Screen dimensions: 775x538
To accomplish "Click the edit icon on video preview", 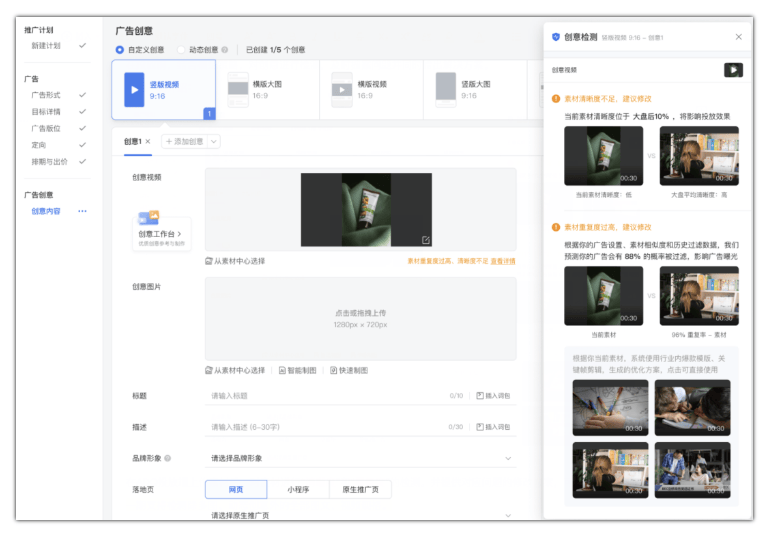I will coord(426,240).
